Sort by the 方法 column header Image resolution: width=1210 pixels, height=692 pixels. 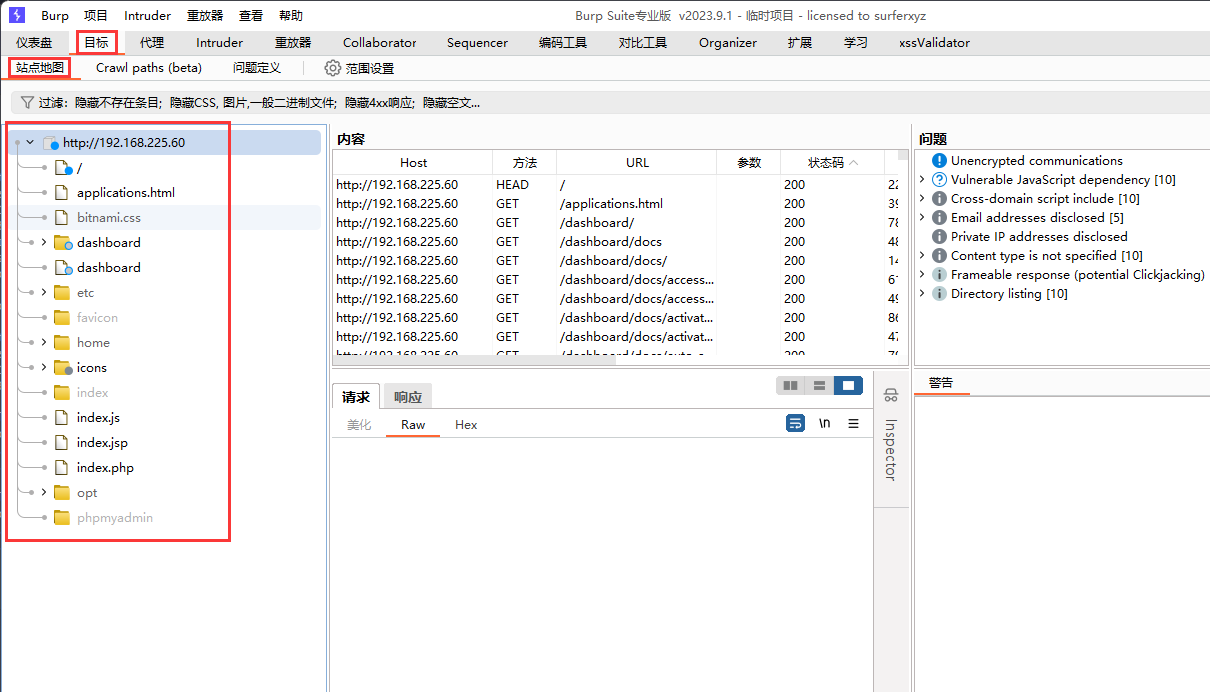[525, 162]
